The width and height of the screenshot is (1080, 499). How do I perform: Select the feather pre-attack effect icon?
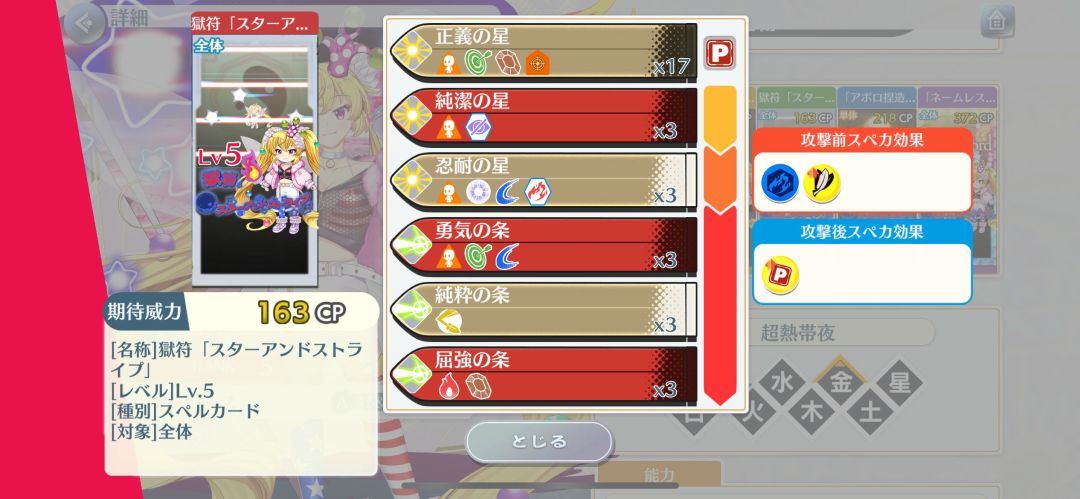822,183
